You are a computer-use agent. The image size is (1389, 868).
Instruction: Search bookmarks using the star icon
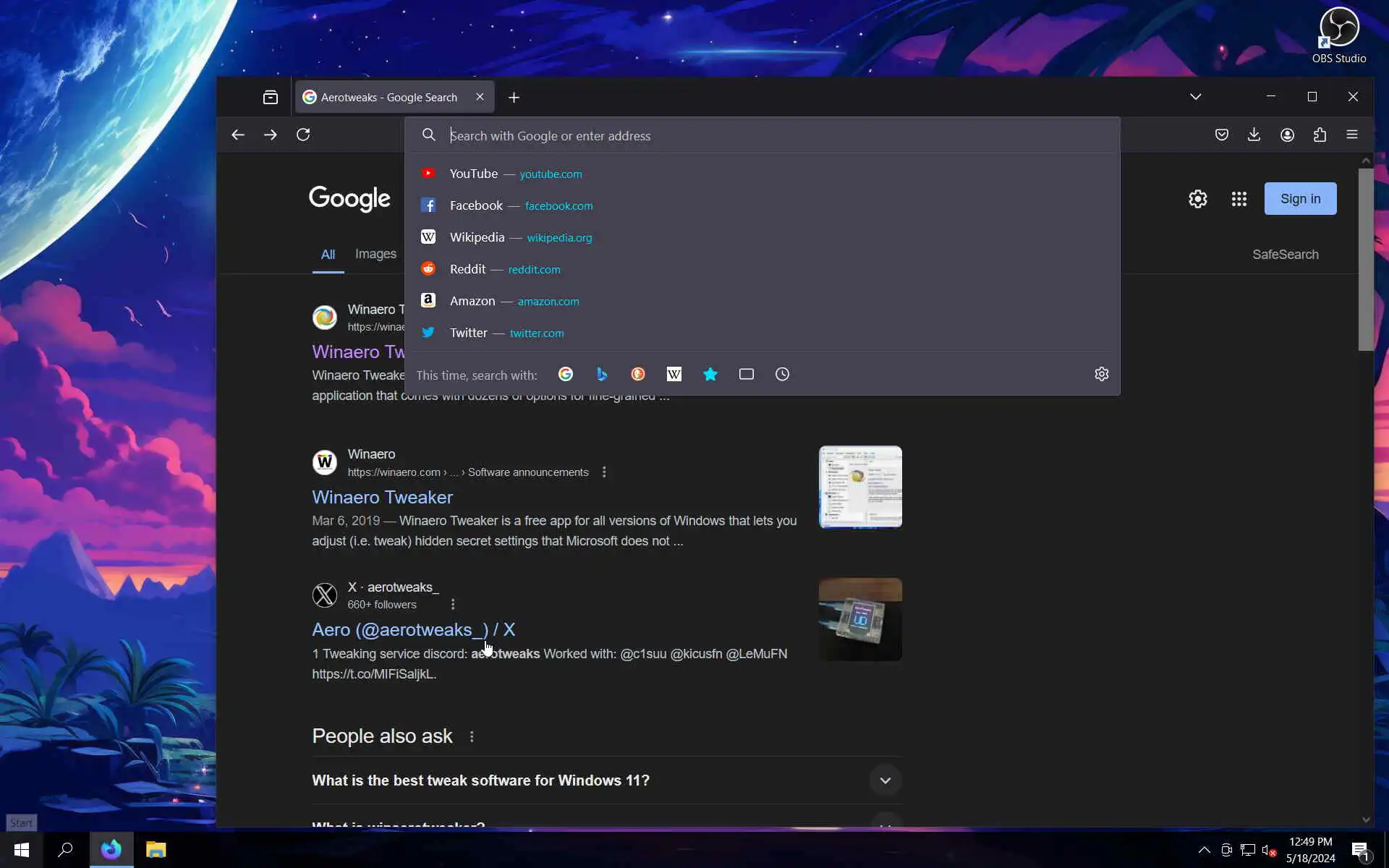[710, 374]
